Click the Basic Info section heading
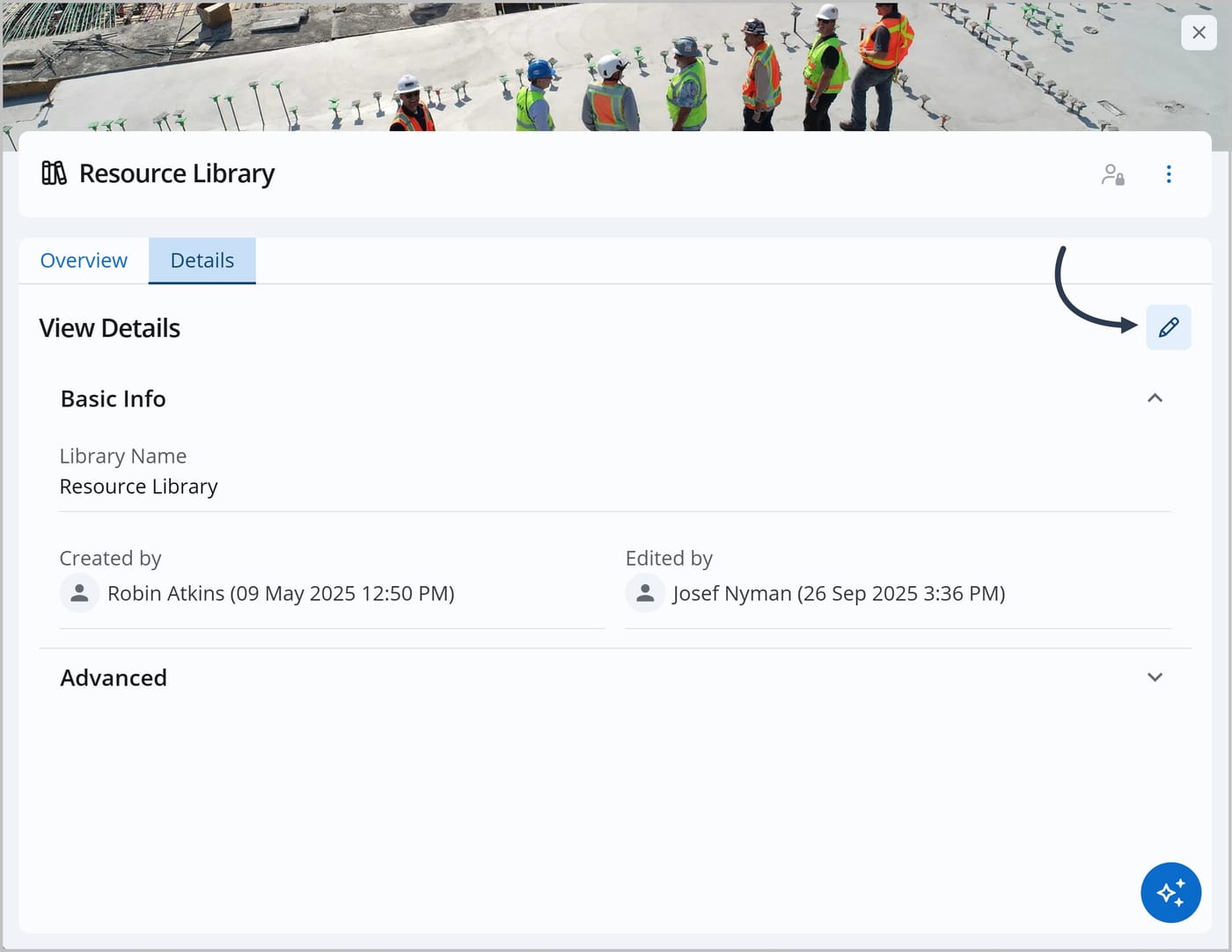 point(113,399)
